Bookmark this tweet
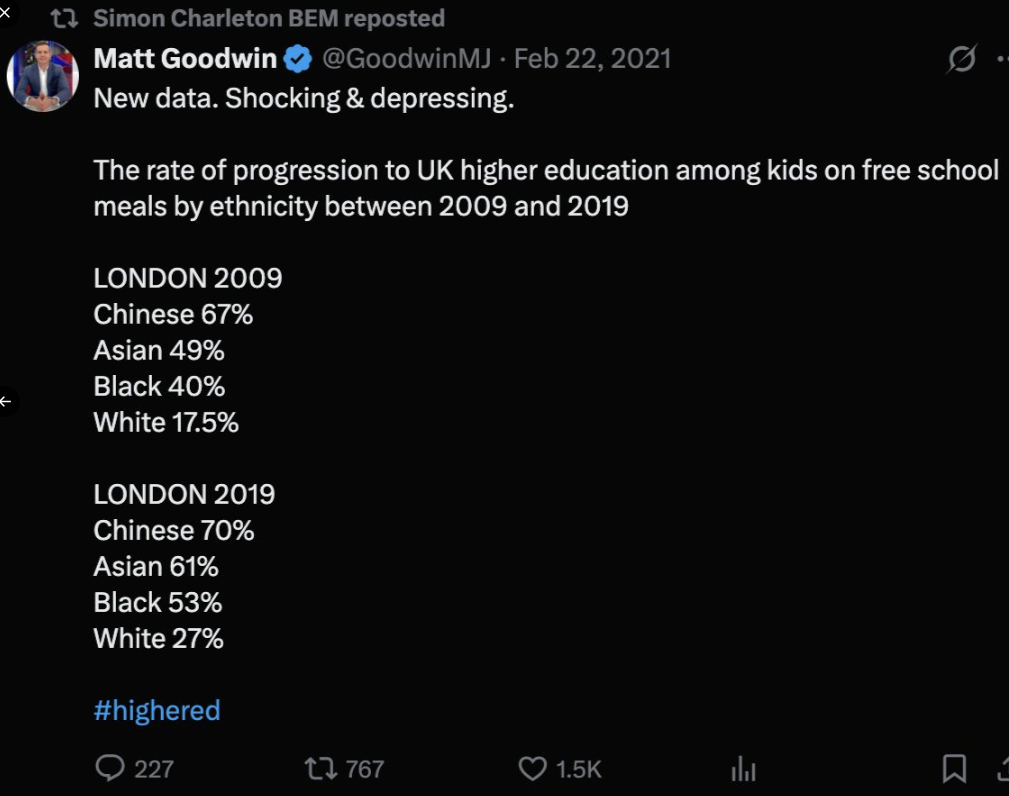The image size is (1009, 796). tap(954, 768)
